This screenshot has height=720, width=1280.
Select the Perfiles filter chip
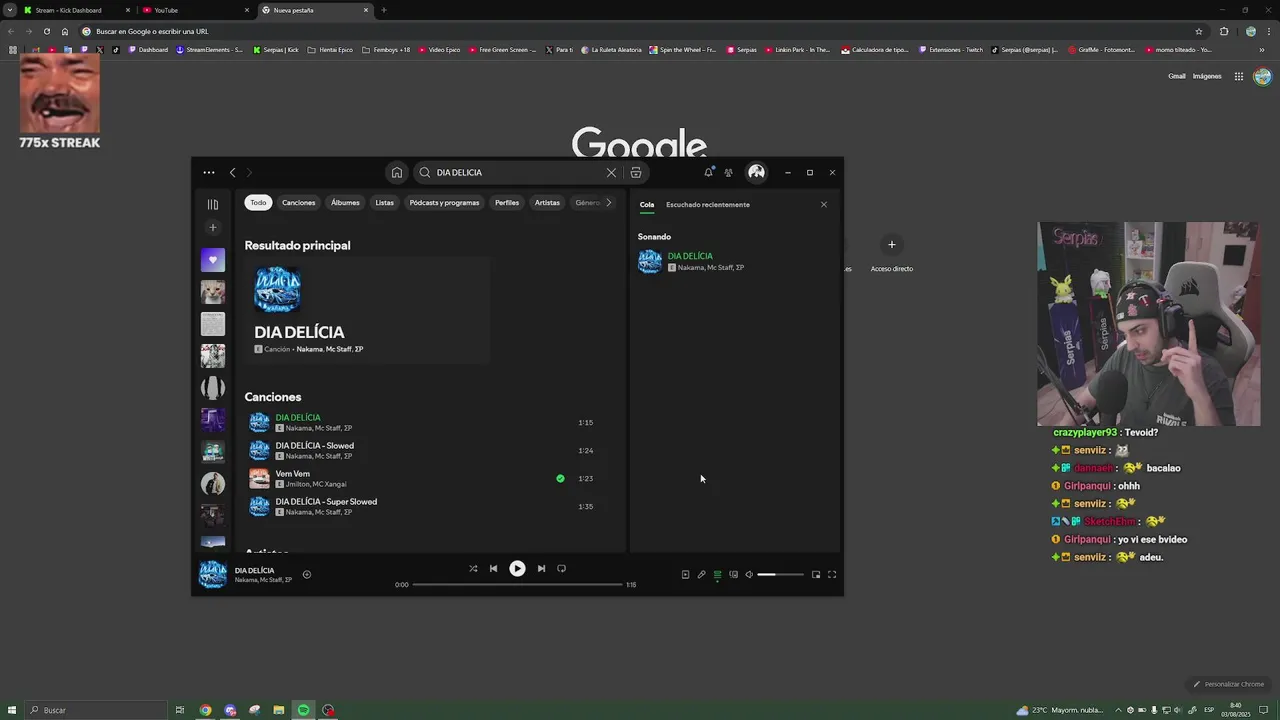click(x=507, y=202)
